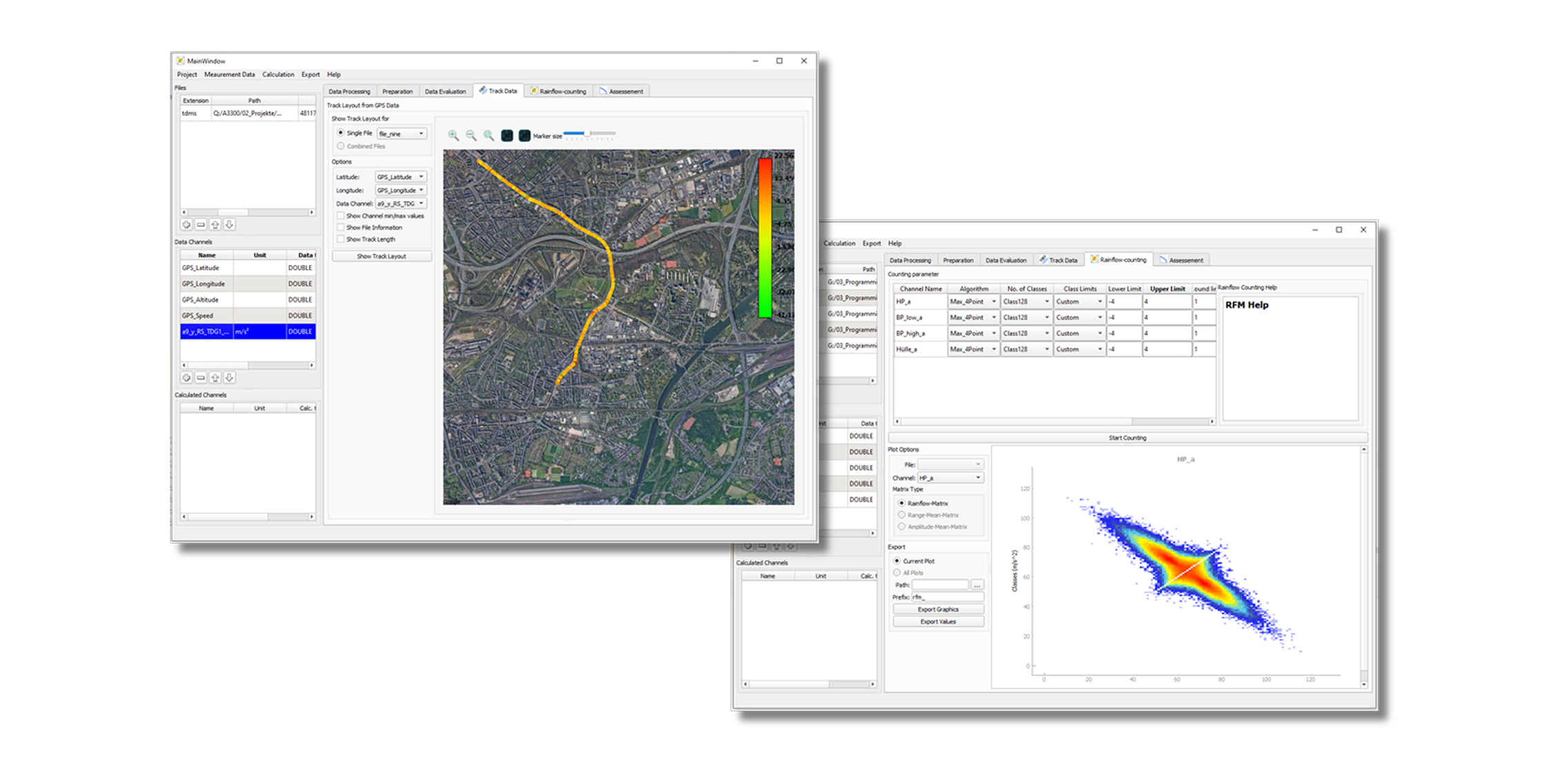1568x781 pixels.
Task: Open the Measurement Data menu
Action: tap(229, 75)
